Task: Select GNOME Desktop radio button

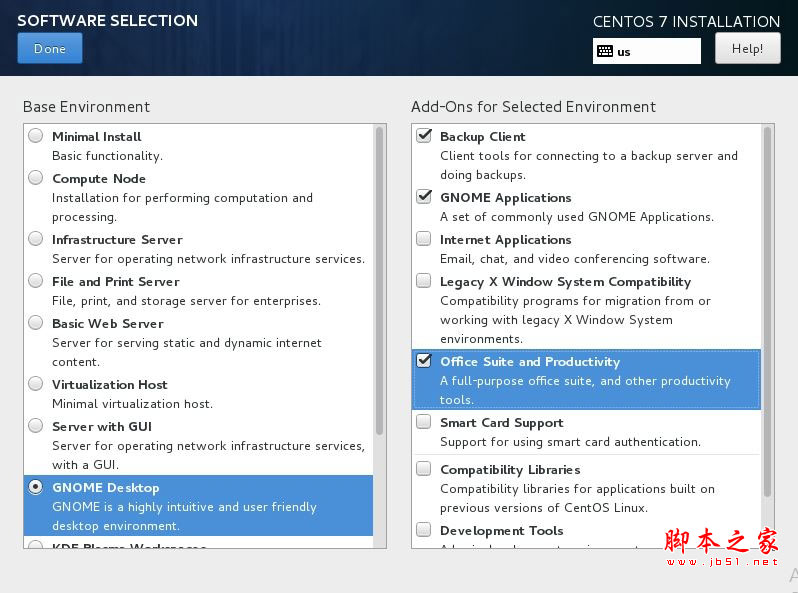Action: [x=36, y=487]
